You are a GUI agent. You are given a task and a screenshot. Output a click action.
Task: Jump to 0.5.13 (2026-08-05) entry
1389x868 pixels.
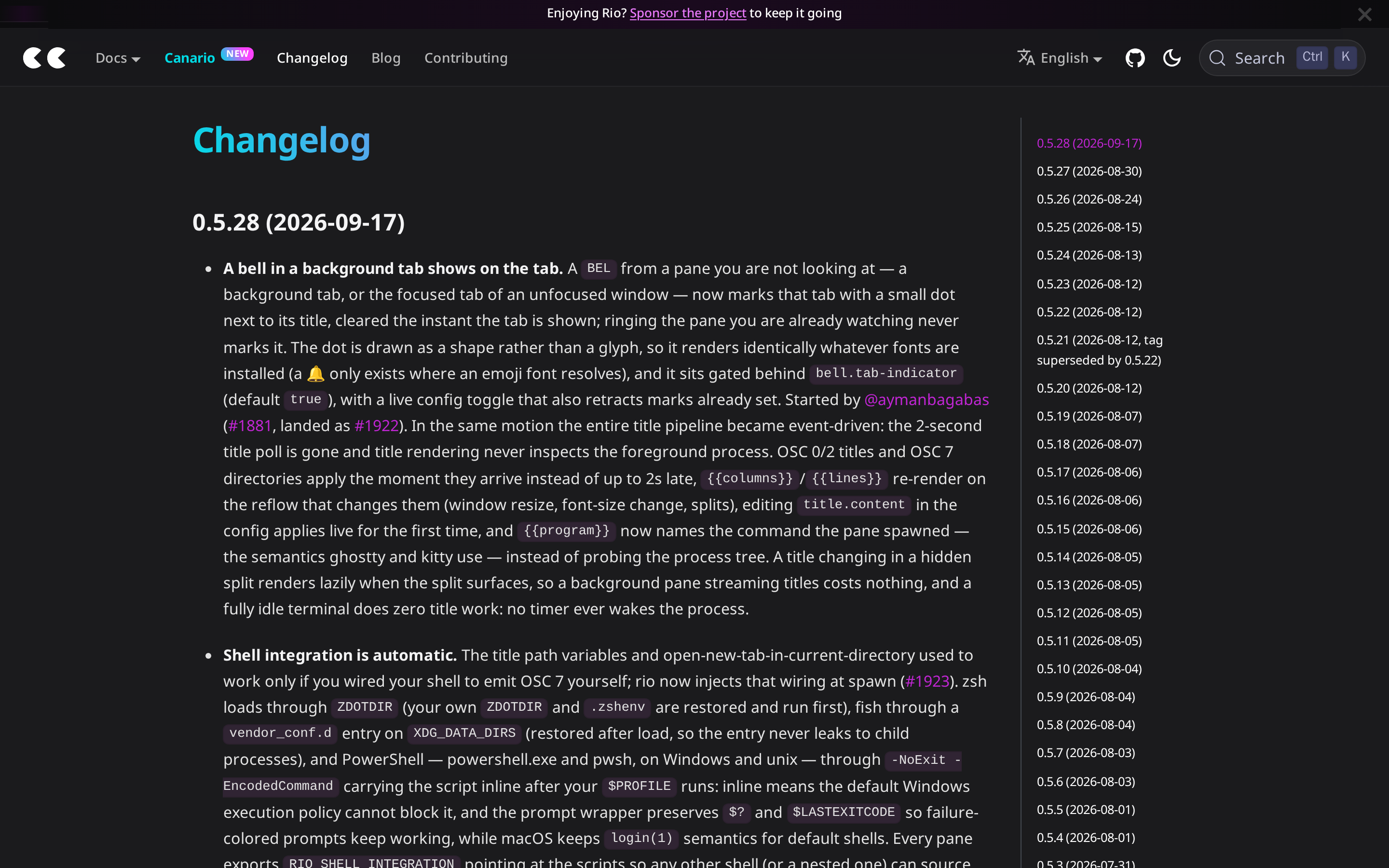click(1089, 585)
